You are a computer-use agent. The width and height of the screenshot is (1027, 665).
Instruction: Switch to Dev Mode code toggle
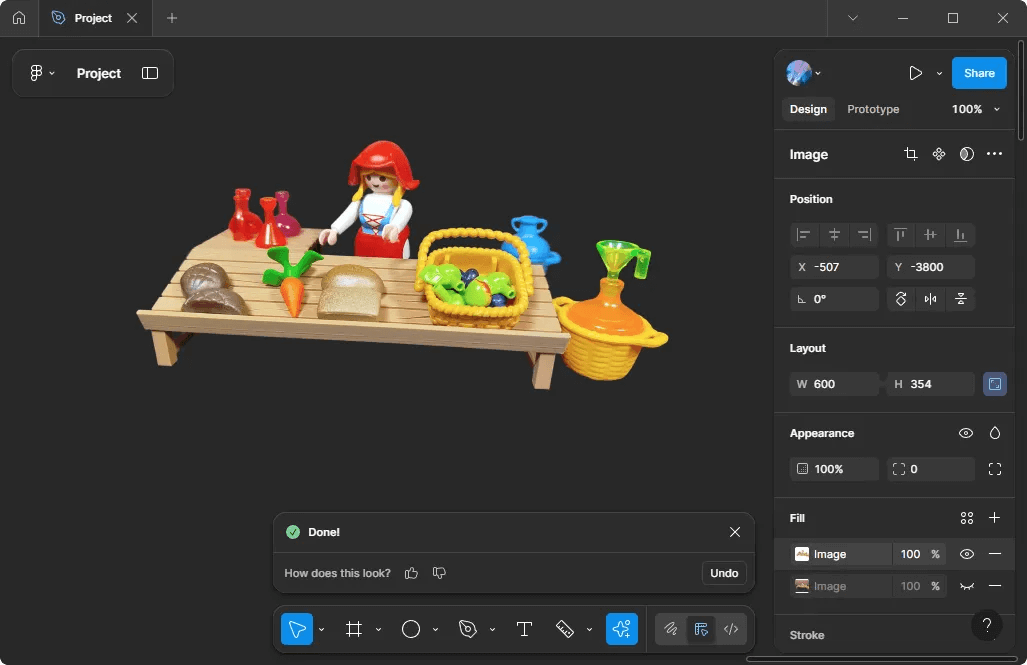click(731, 629)
